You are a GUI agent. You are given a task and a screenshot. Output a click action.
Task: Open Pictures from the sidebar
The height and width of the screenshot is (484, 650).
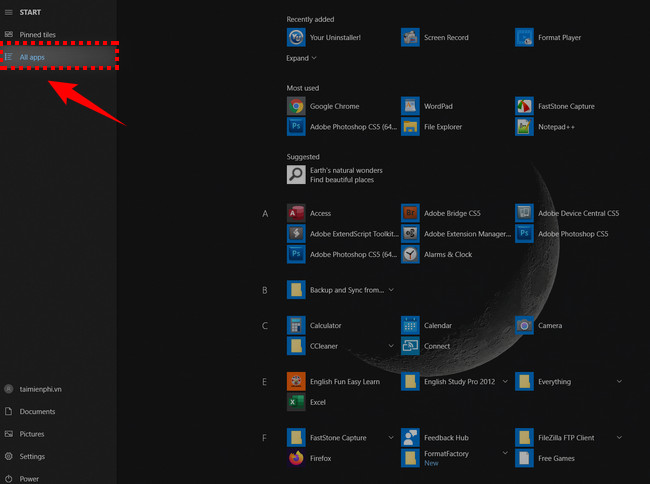pos(58,434)
